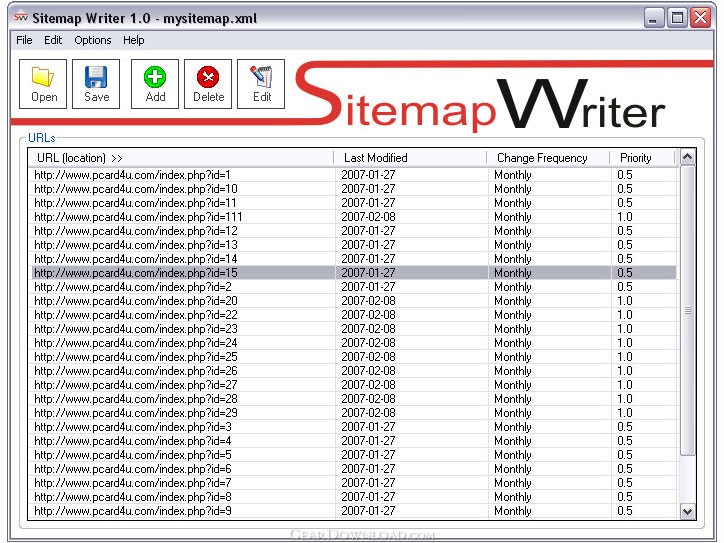The height and width of the screenshot is (543, 724).
Task: Select row with URL index.php?id=25
Action: [354, 357]
